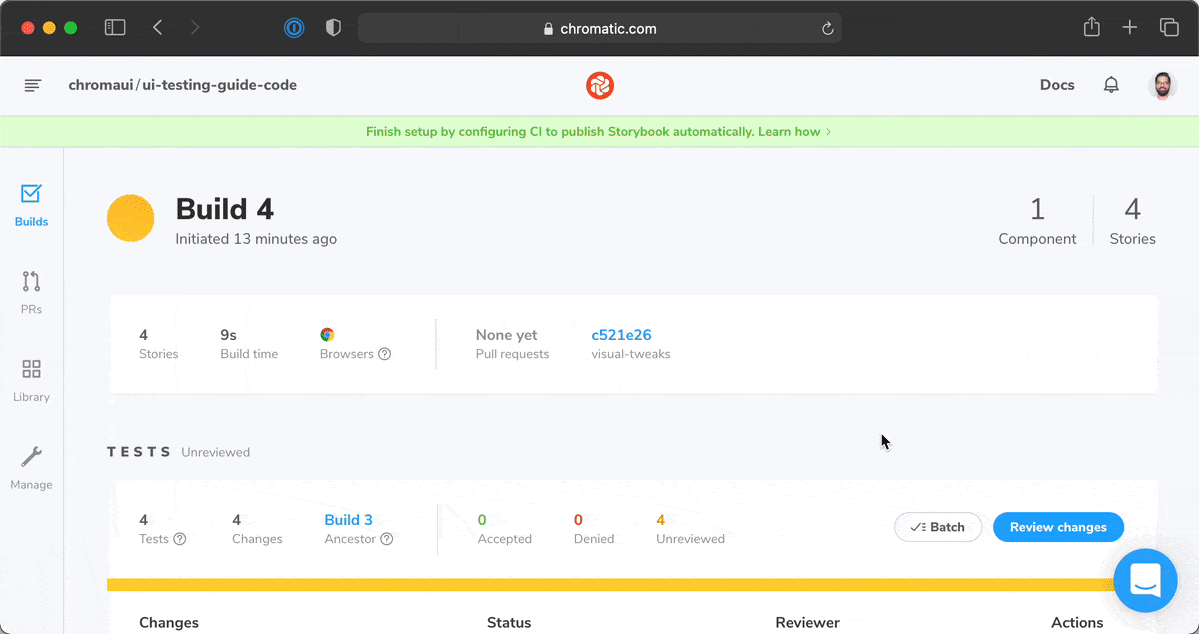Click the Browsers help question icon

(x=385, y=354)
